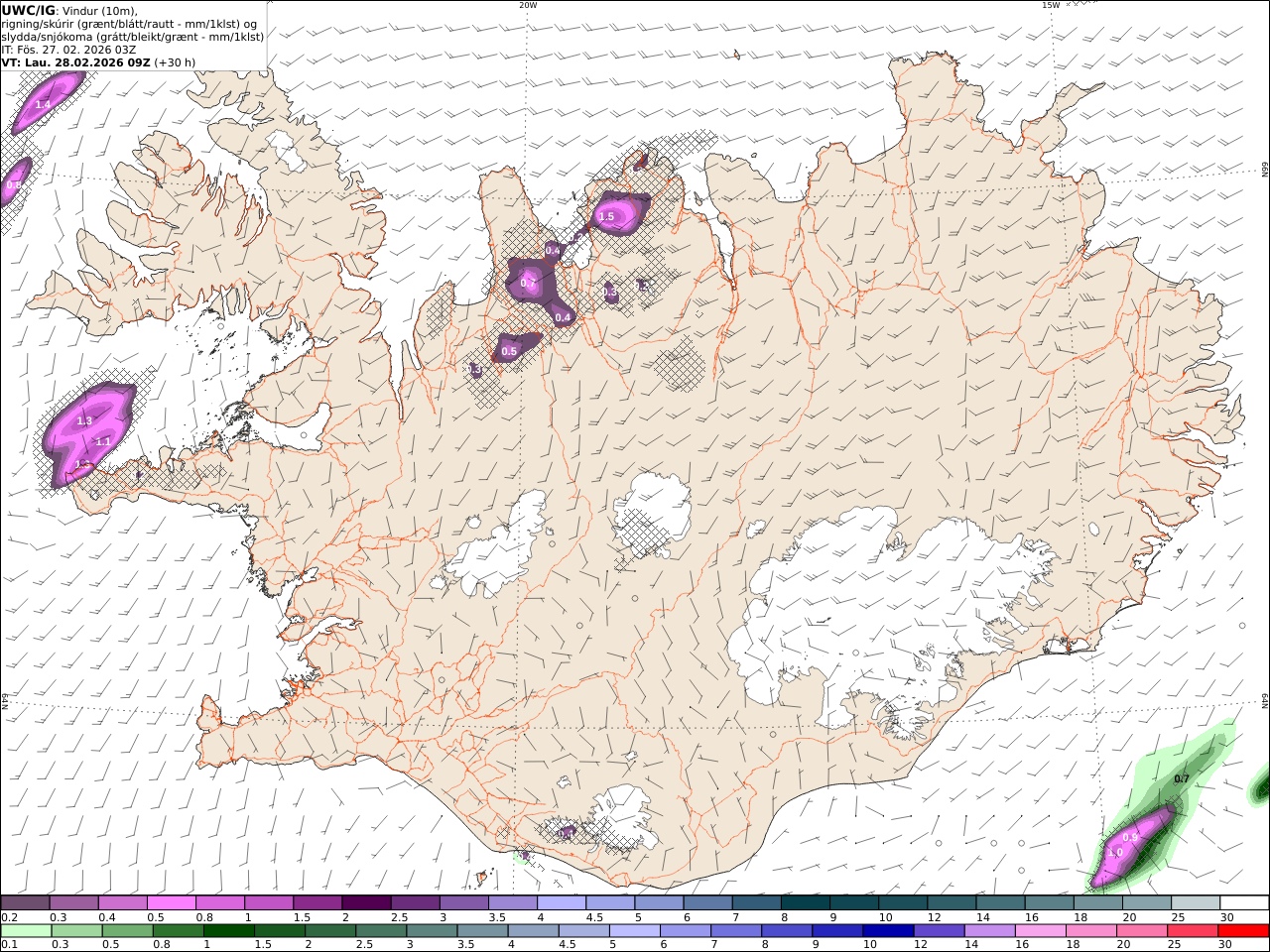1270x952 pixels.
Task: Select the 16–18 light pink rain scale swatch
Action: tap(1040, 931)
